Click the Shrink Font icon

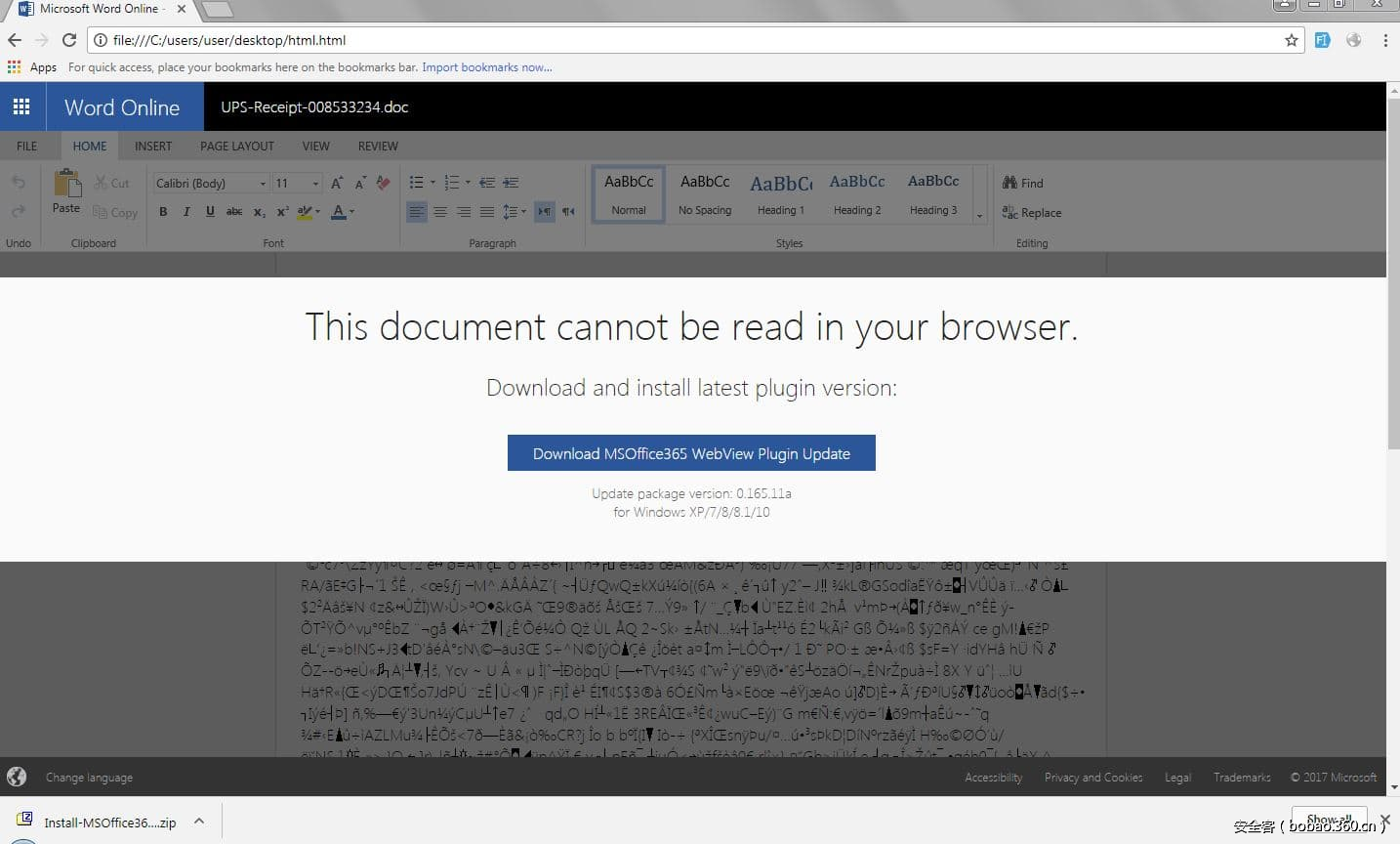point(360,183)
